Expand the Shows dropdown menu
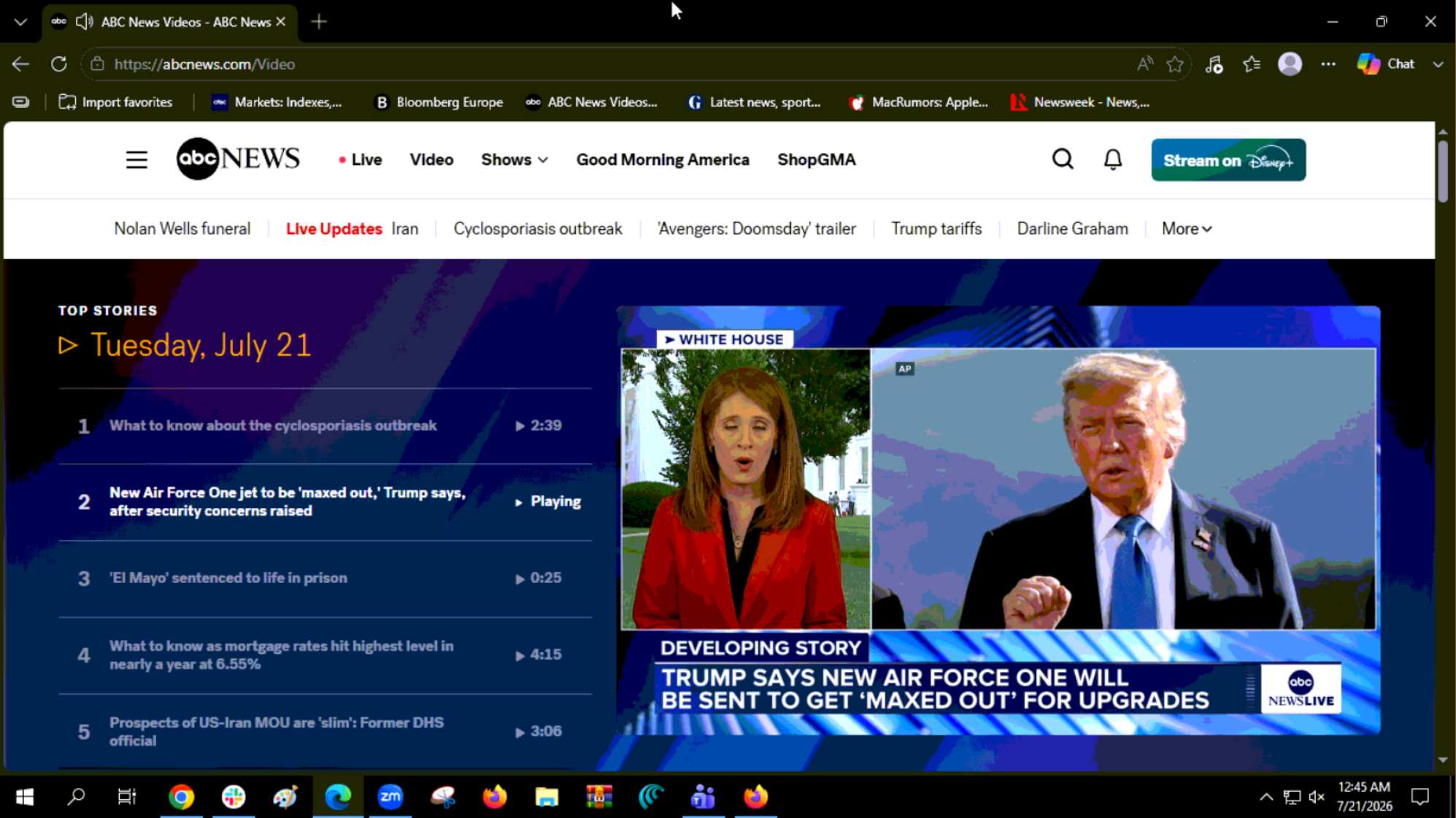1456x818 pixels. (515, 160)
